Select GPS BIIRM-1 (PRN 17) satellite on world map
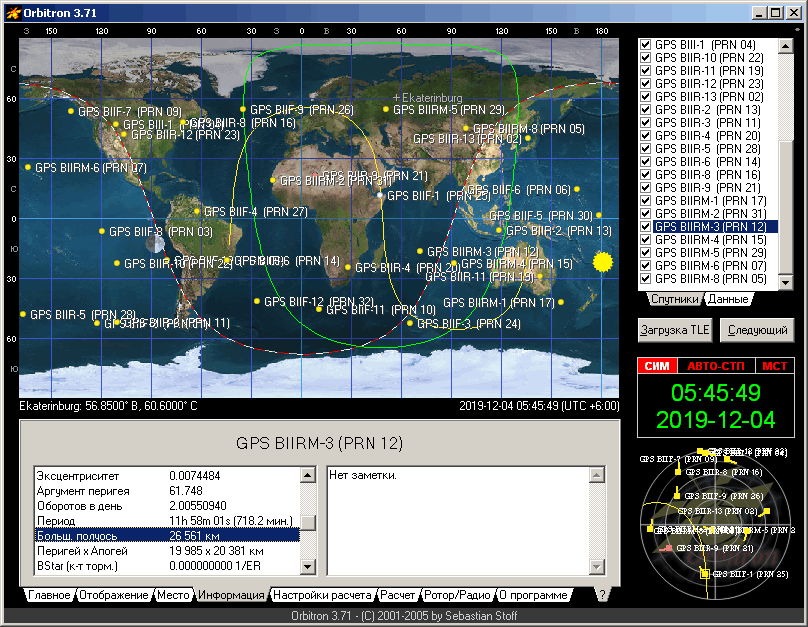808x627 pixels. pyautogui.click(x=561, y=302)
